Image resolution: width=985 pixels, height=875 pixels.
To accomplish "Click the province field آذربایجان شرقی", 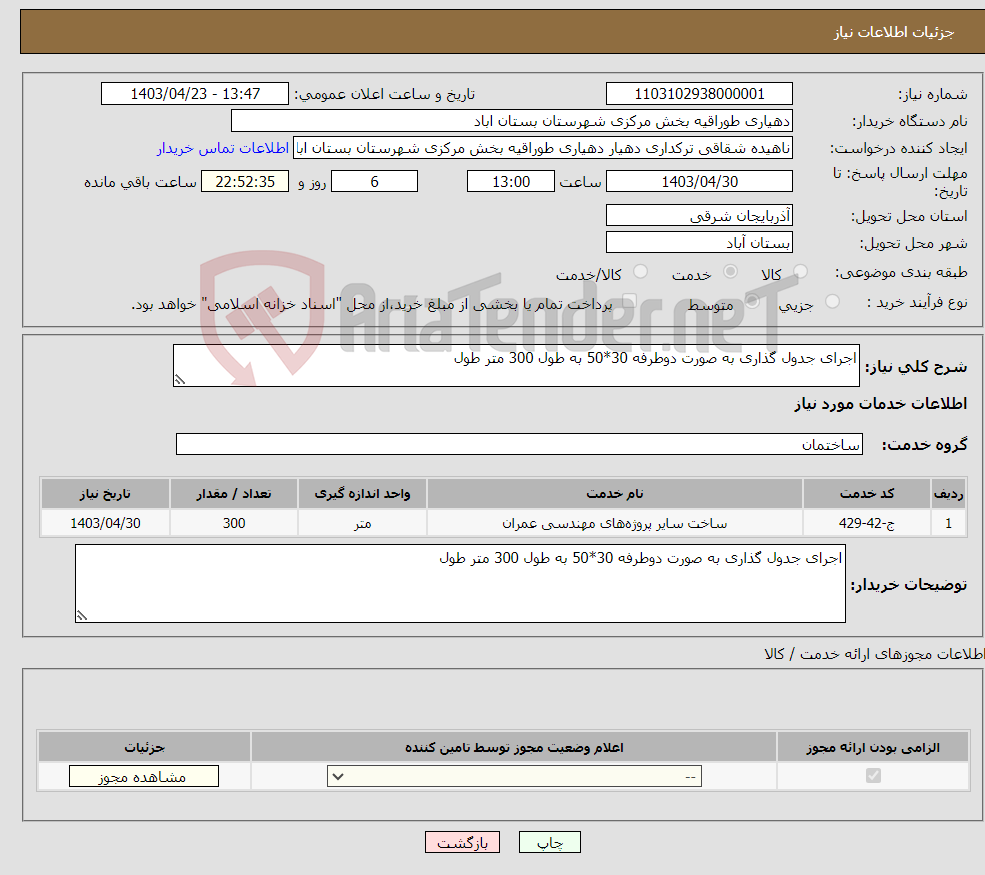I will click(699, 215).
